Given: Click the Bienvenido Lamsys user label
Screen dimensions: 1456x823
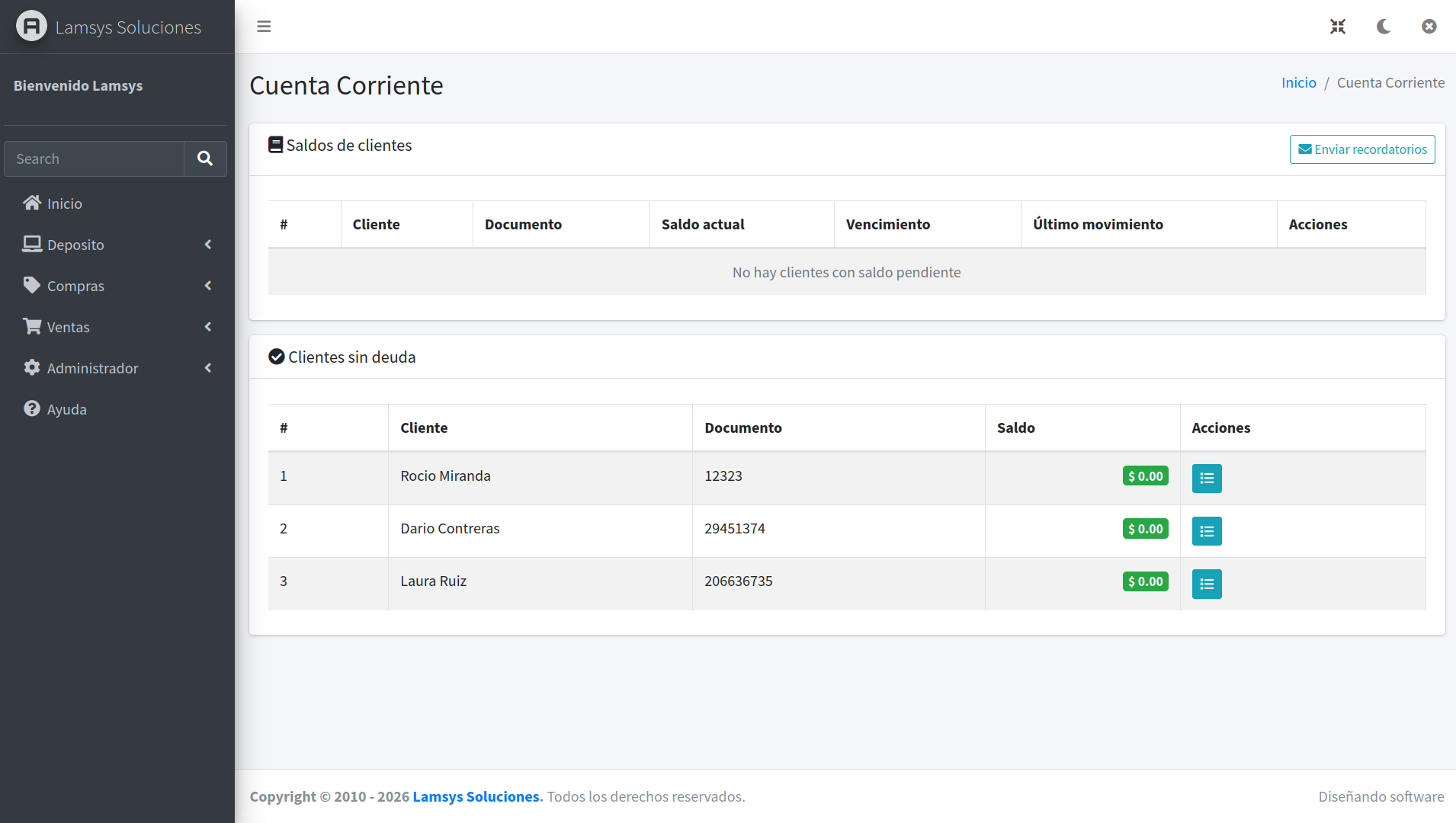Looking at the screenshot, I should point(79,86).
